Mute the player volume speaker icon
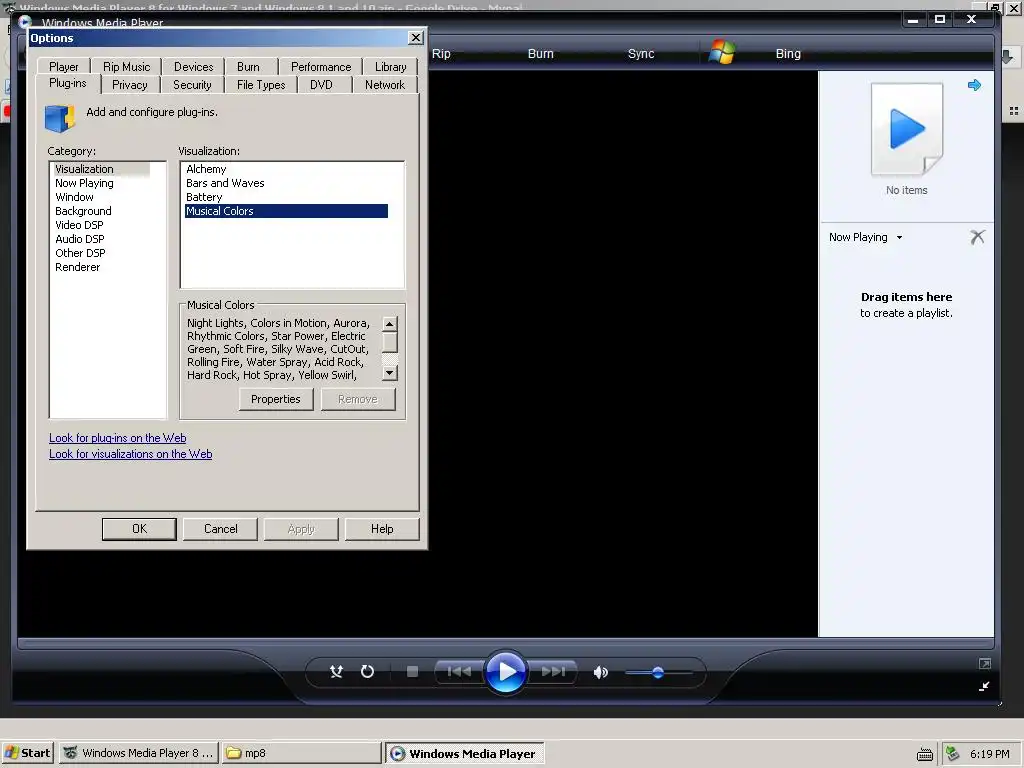 (600, 672)
